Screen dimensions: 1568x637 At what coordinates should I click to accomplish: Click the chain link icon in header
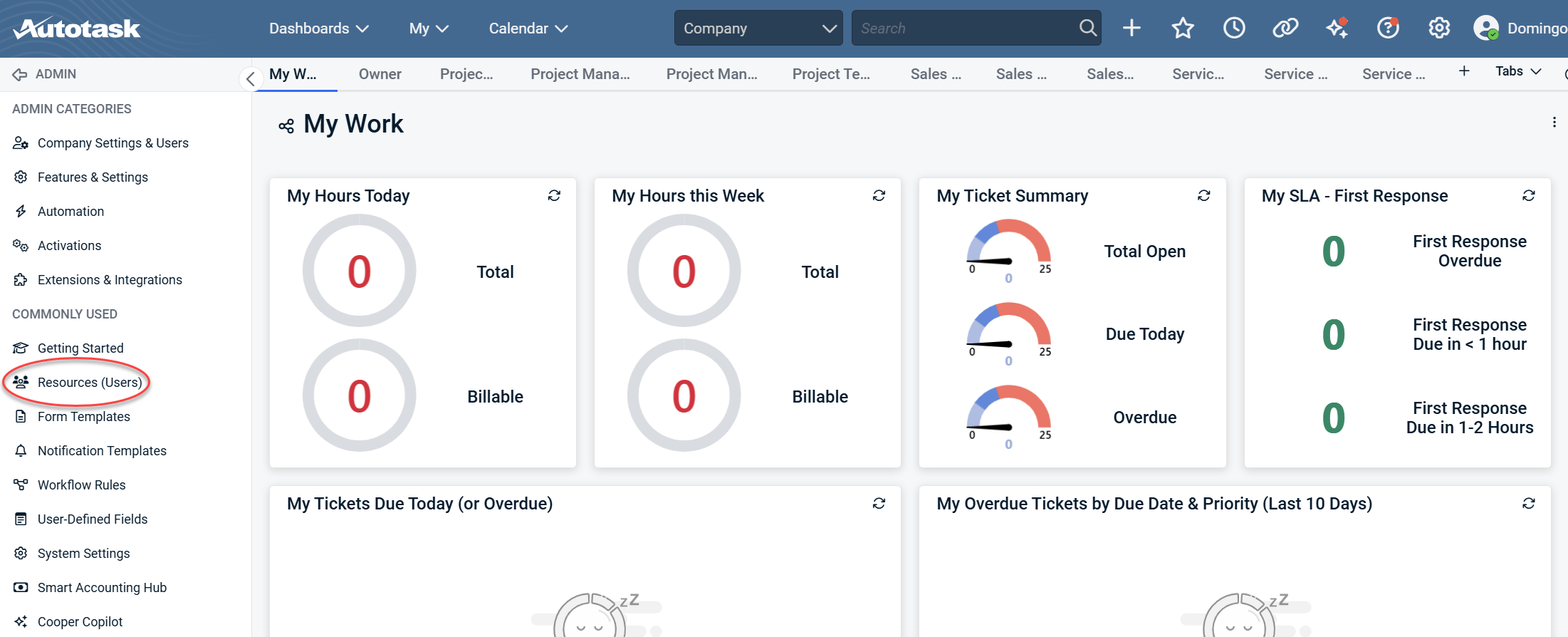click(1285, 29)
